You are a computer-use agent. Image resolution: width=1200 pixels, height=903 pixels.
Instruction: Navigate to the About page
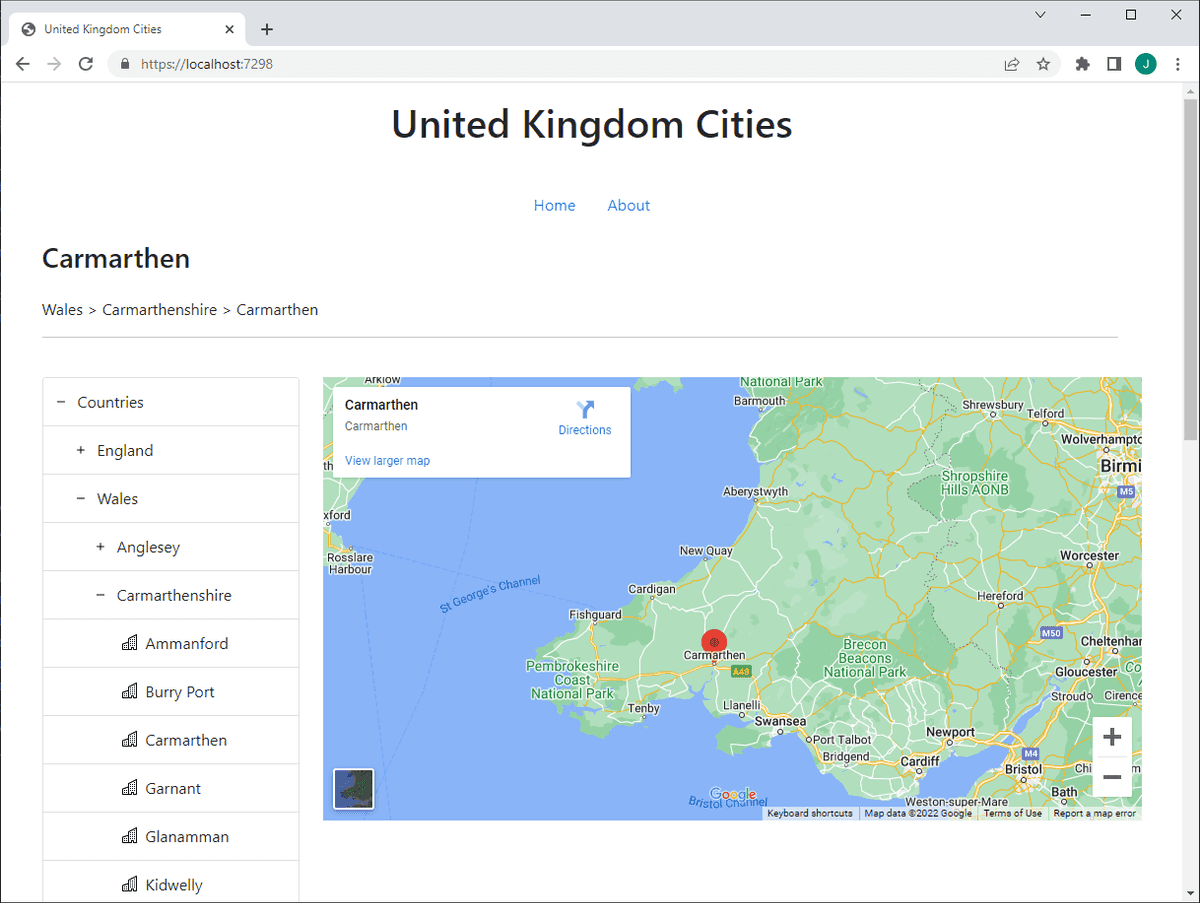pos(628,205)
